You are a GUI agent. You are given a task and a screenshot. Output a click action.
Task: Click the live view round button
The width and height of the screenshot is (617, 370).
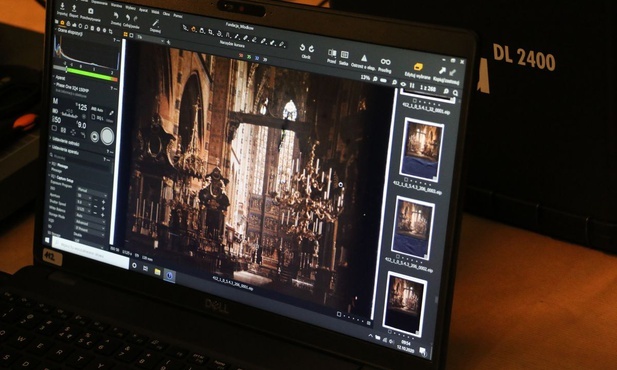tap(94, 136)
